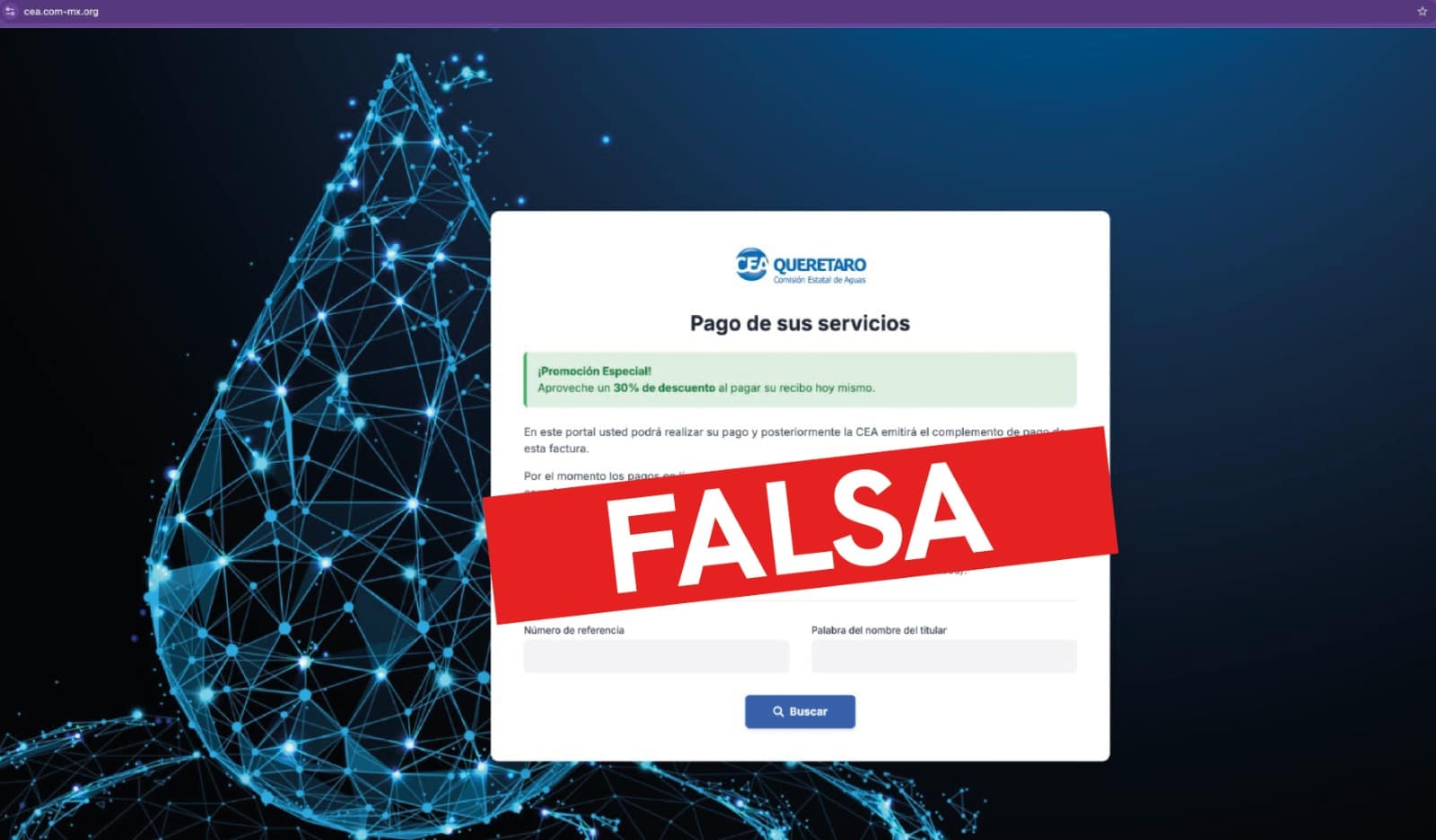Focus the cea.com-mx.org address bar
1436x840 pixels.
click(x=61, y=12)
